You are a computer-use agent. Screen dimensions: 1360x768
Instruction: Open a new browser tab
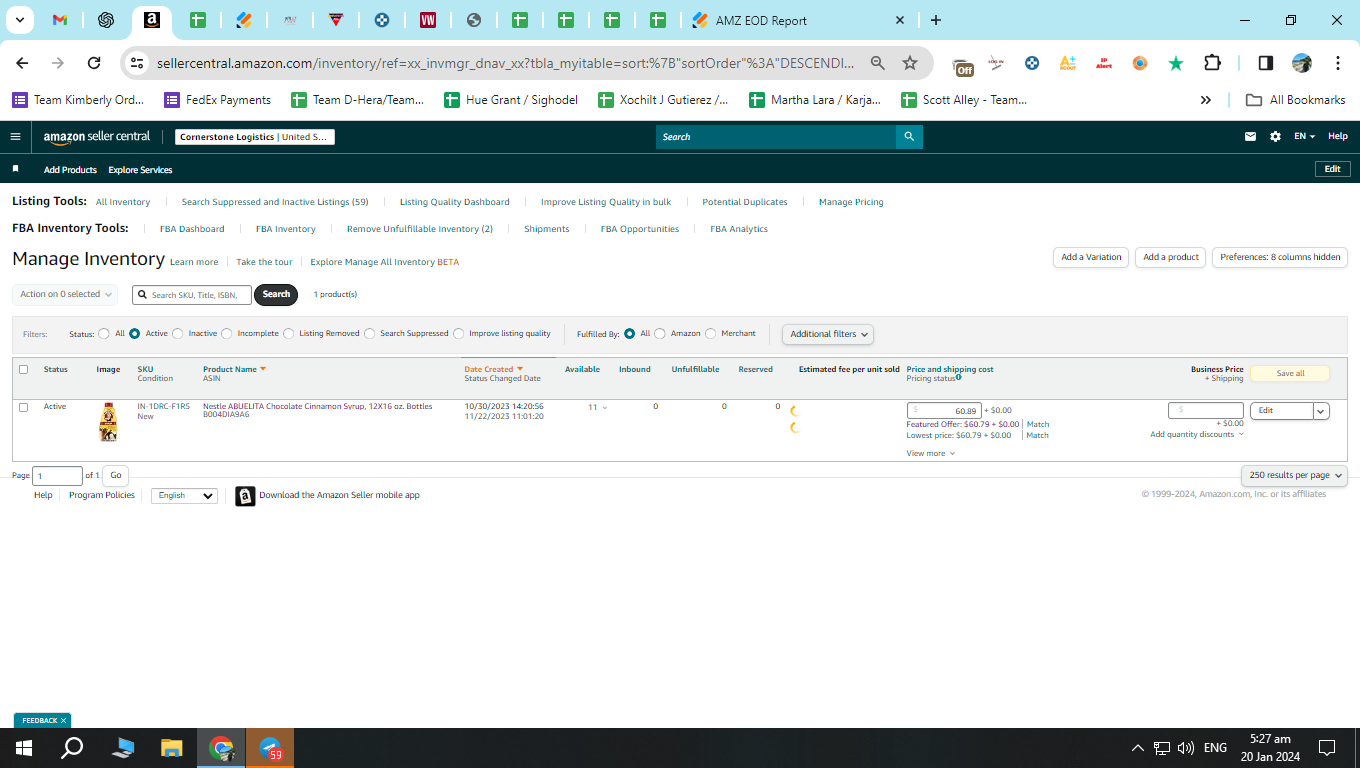936,20
